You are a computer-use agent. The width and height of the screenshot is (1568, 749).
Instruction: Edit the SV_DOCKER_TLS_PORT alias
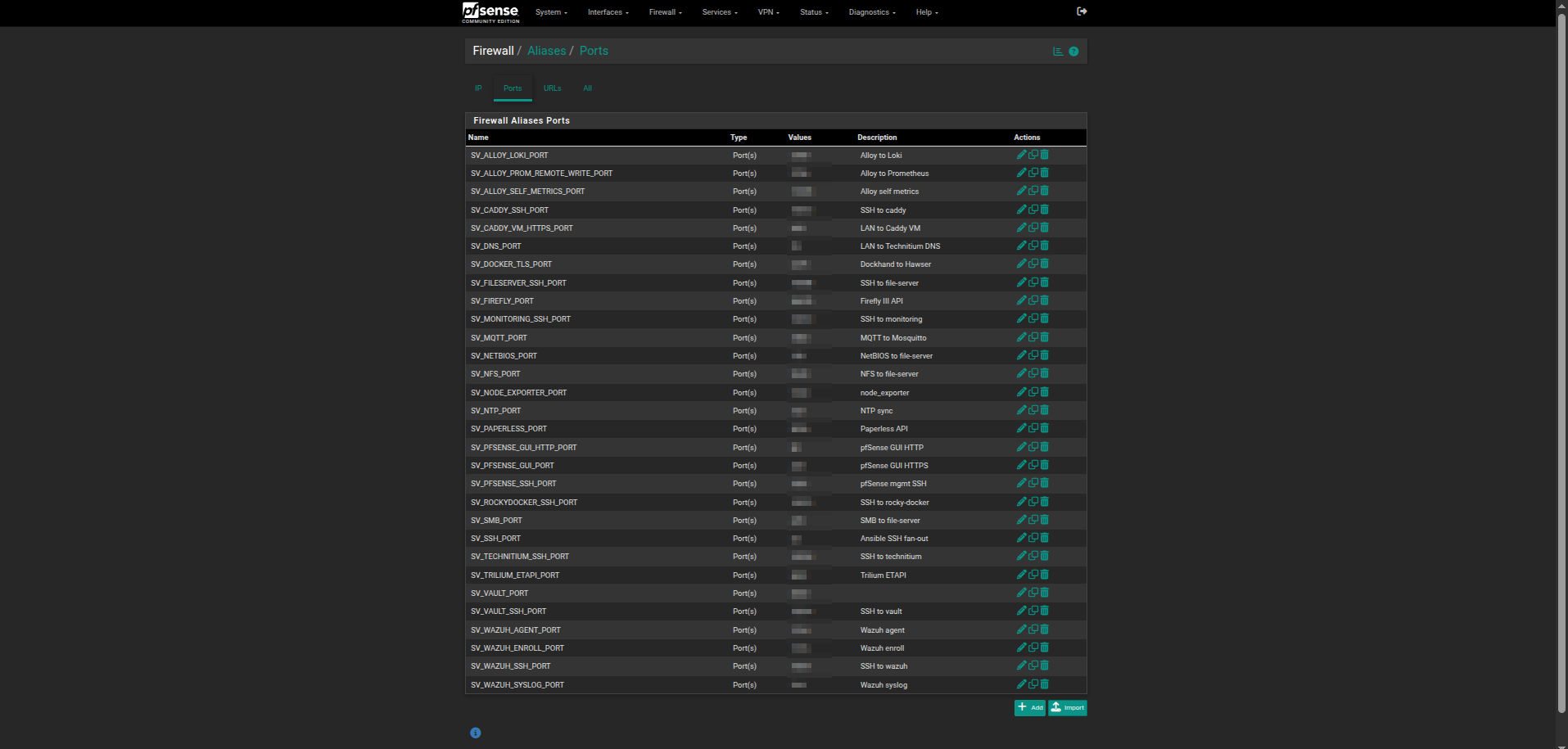click(x=1021, y=264)
